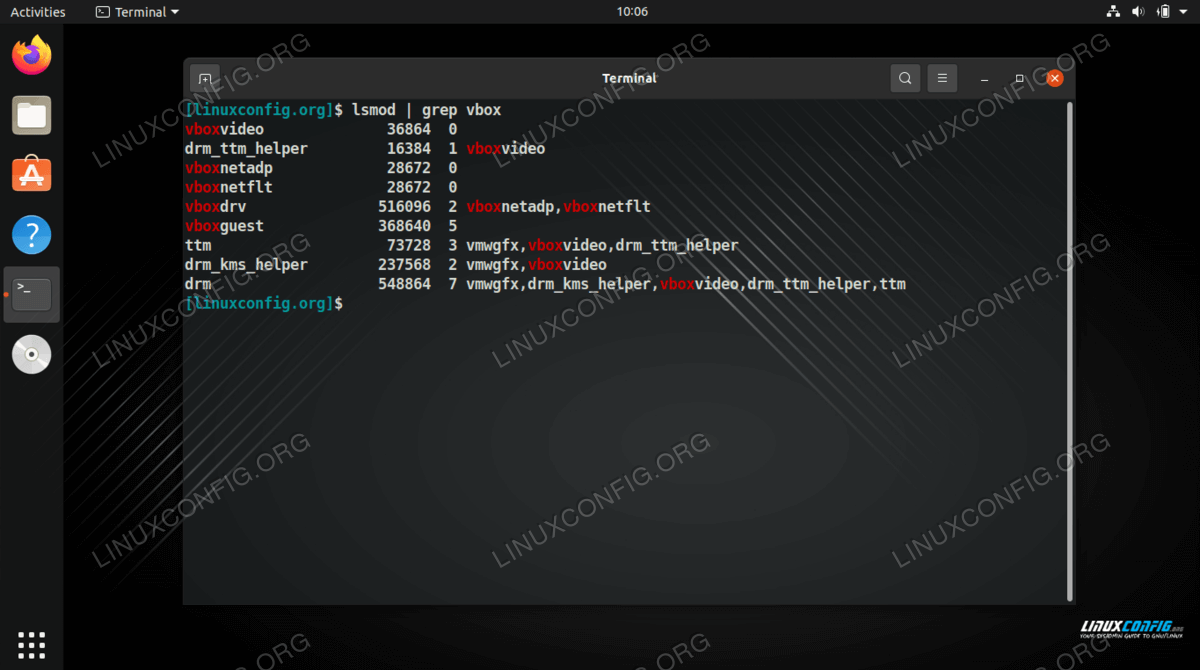Click the battery icon in top bar
The width and height of the screenshot is (1200, 670).
pyautogui.click(x=1163, y=12)
